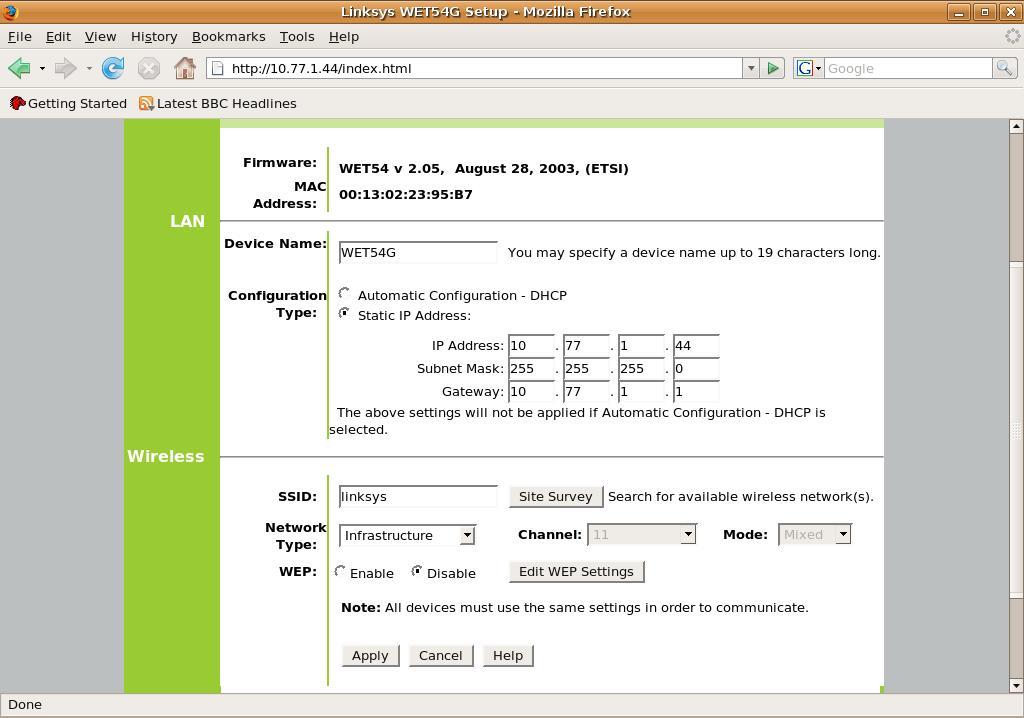Select the Static IP Address radio button
Viewport: 1024px width, 718px height.
[345, 314]
